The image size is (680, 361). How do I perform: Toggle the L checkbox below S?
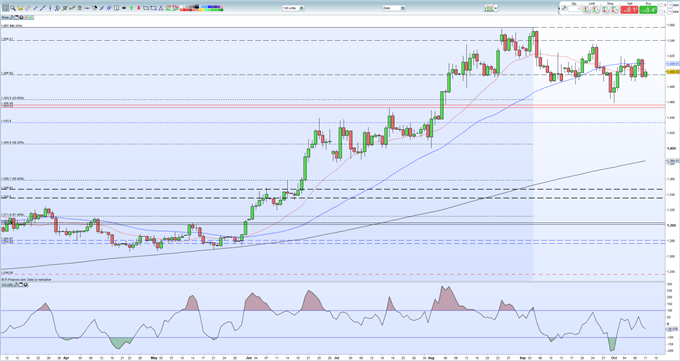click(661, 12)
